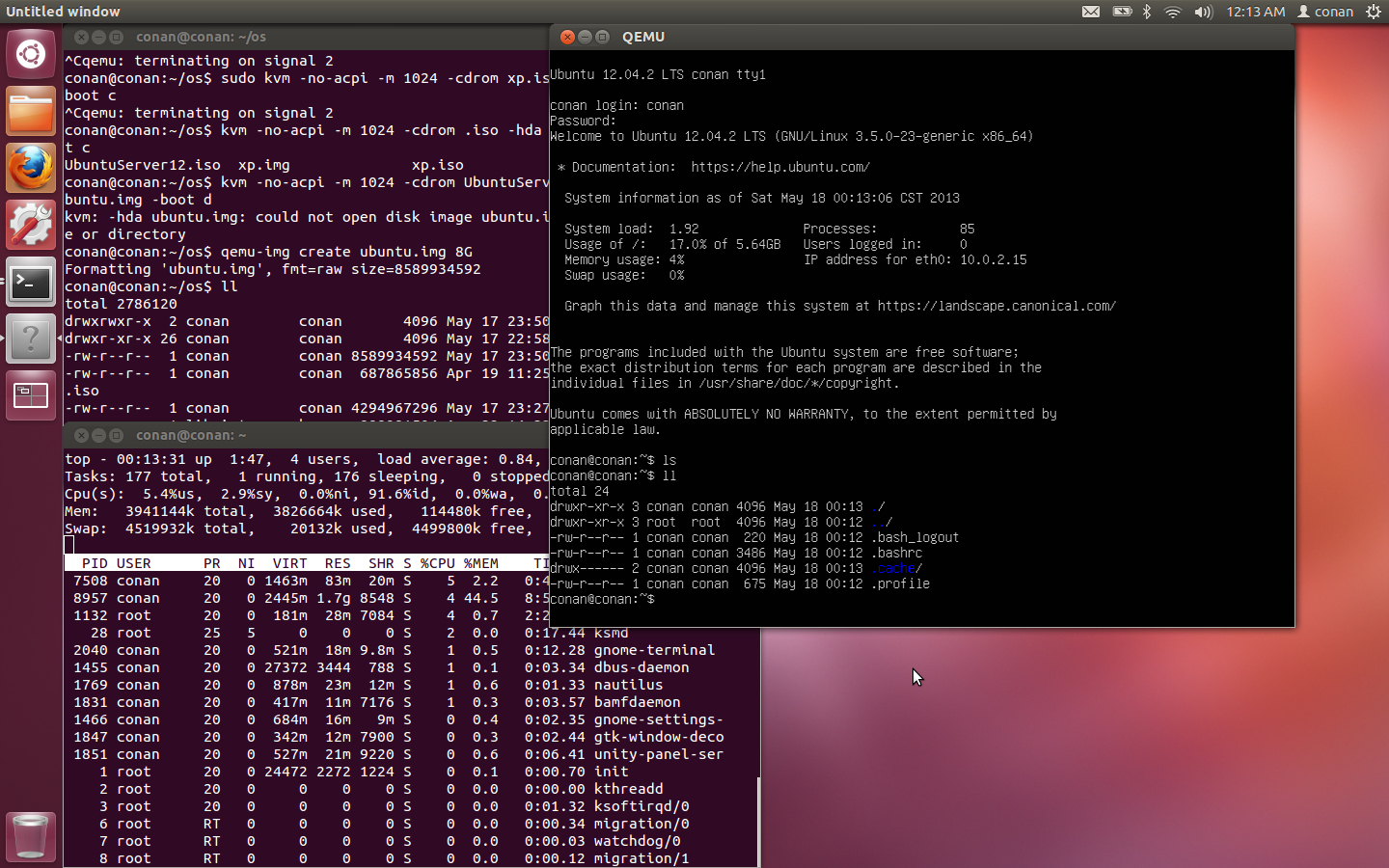
Task: Click the Terminal launcher icon
Action: click(x=31, y=282)
